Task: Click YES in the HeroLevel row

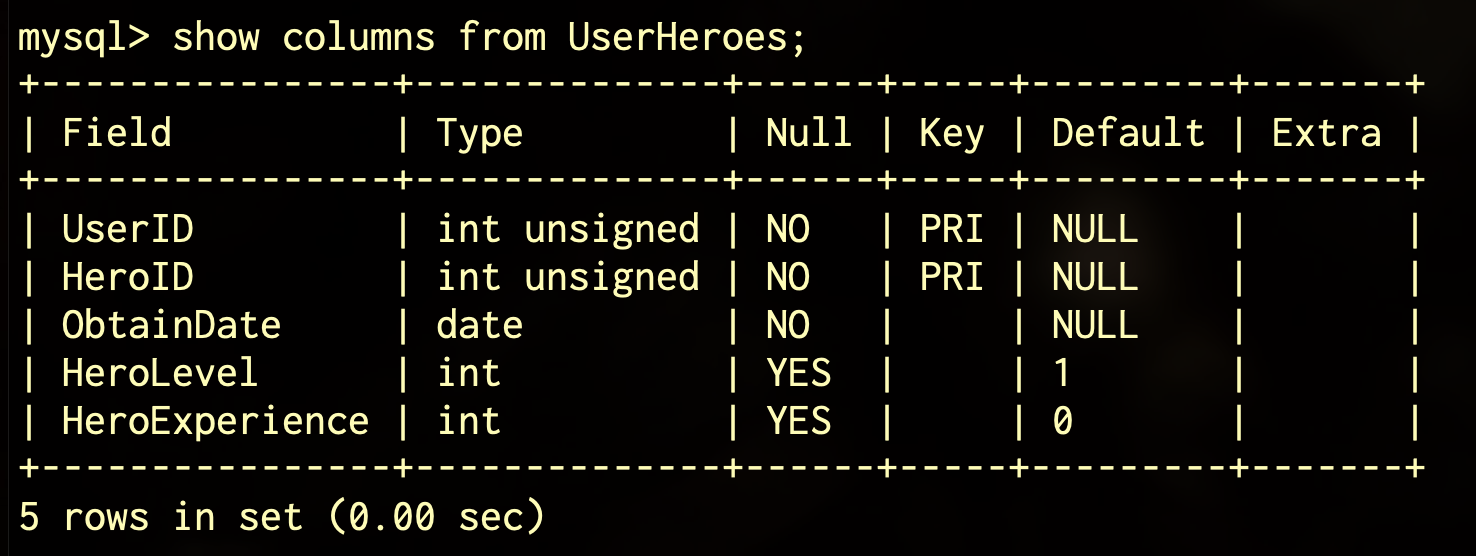Action: coord(798,373)
